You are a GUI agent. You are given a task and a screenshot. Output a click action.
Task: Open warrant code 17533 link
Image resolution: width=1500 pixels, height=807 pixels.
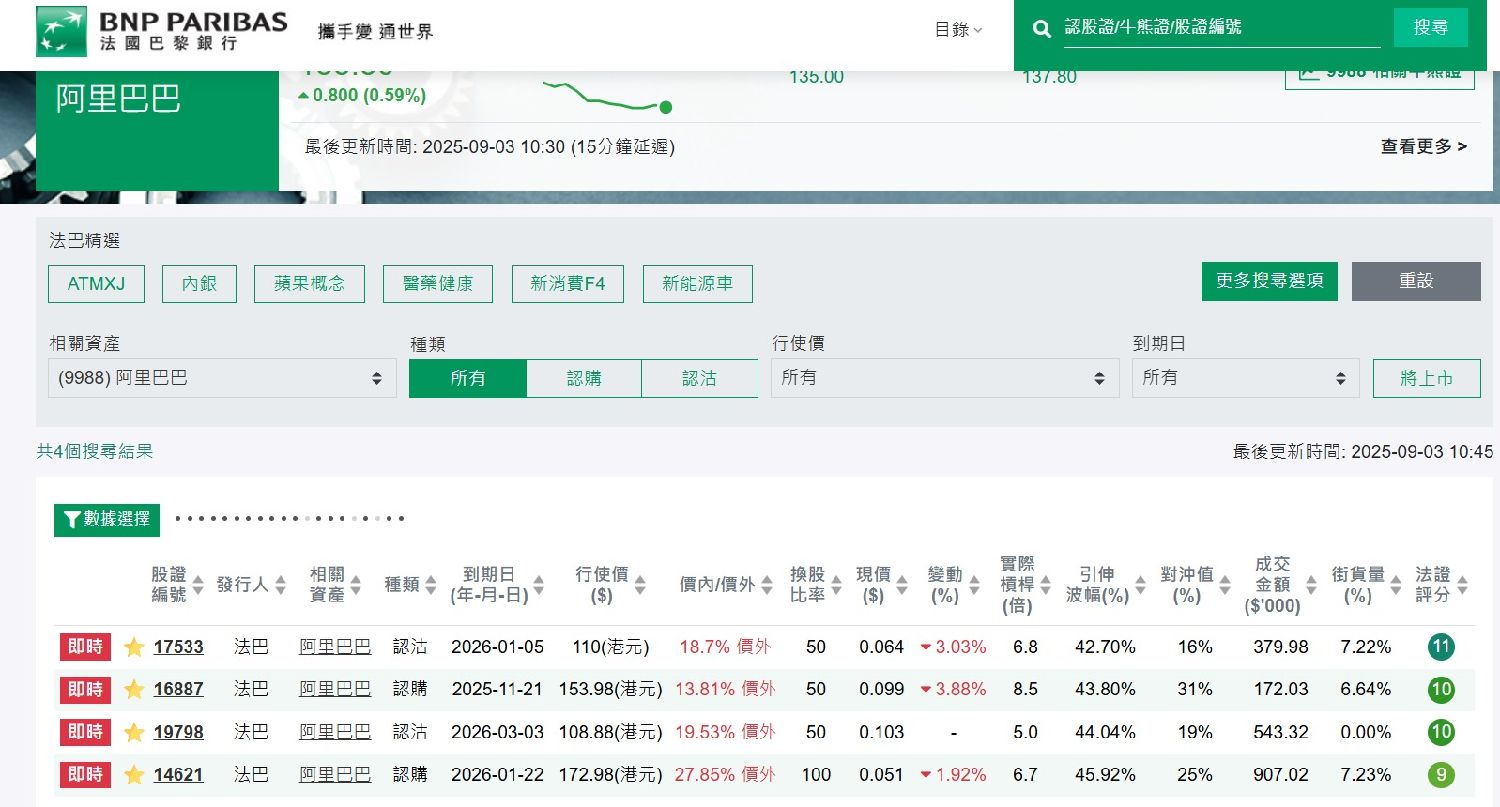tap(178, 647)
